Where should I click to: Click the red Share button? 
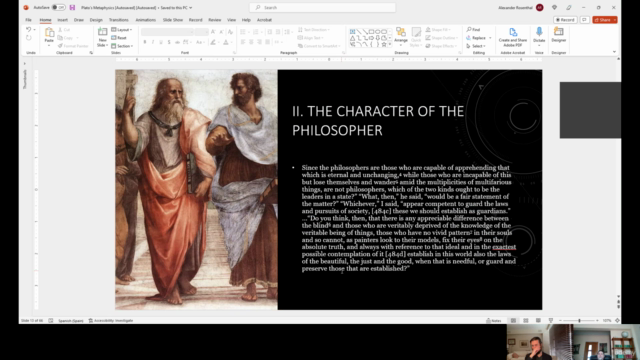pos(604,20)
